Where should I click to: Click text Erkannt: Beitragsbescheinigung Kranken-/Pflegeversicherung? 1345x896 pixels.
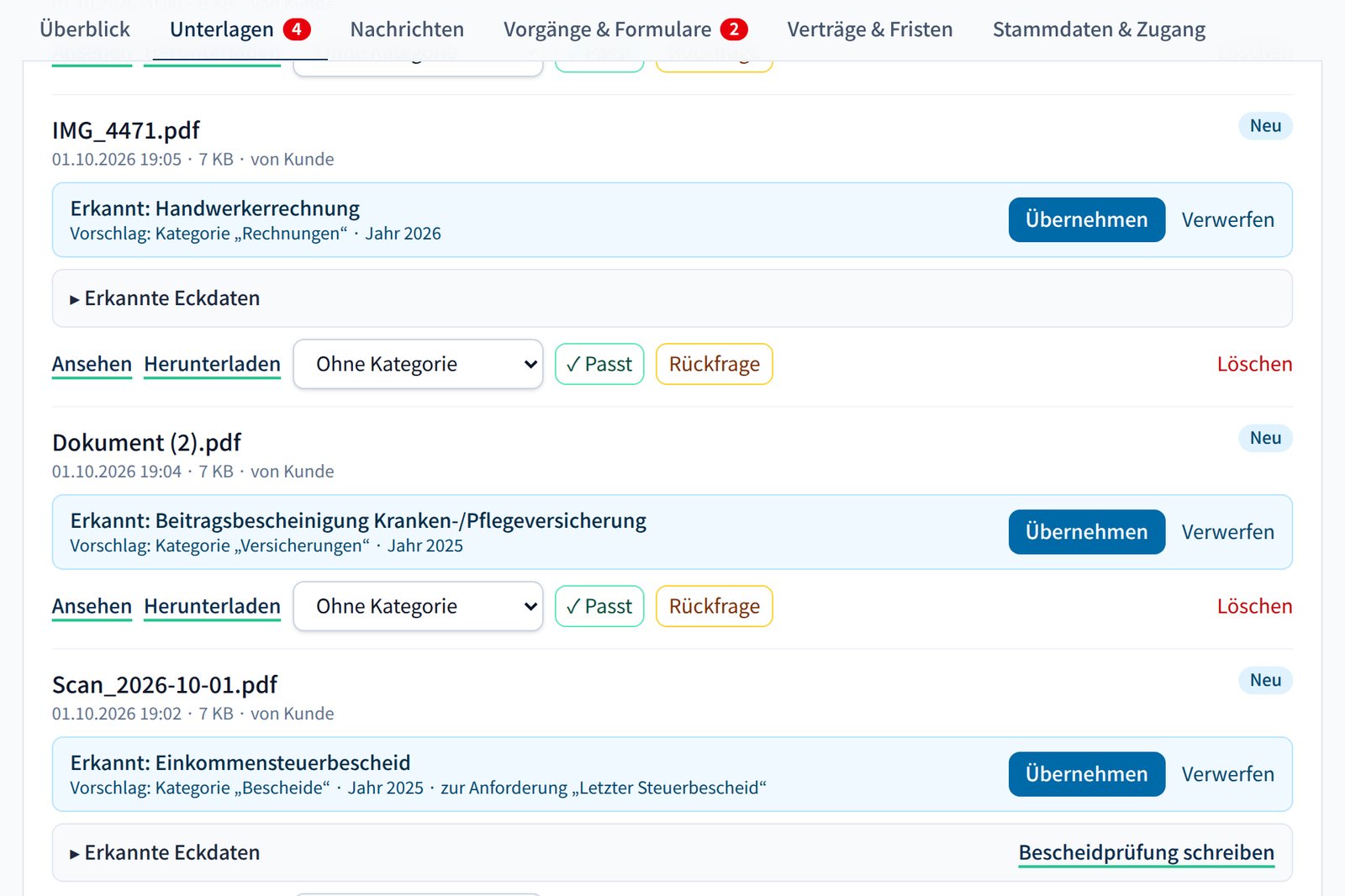coord(358,521)
